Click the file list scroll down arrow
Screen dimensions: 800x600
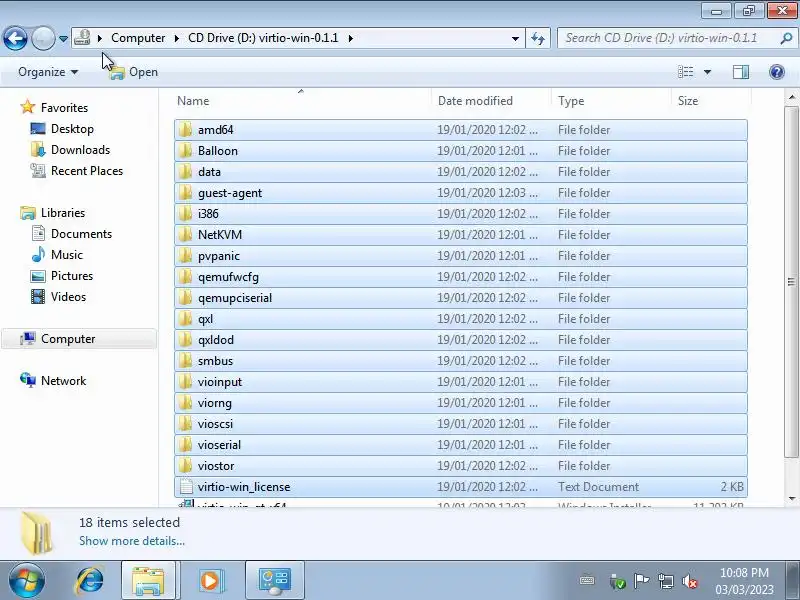[791, 499]
